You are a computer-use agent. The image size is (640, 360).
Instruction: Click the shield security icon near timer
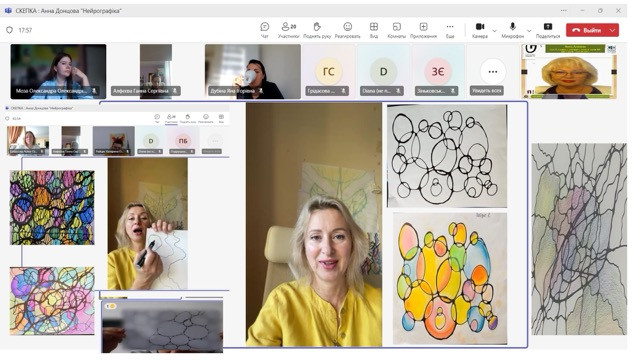[x=9, y=30]
